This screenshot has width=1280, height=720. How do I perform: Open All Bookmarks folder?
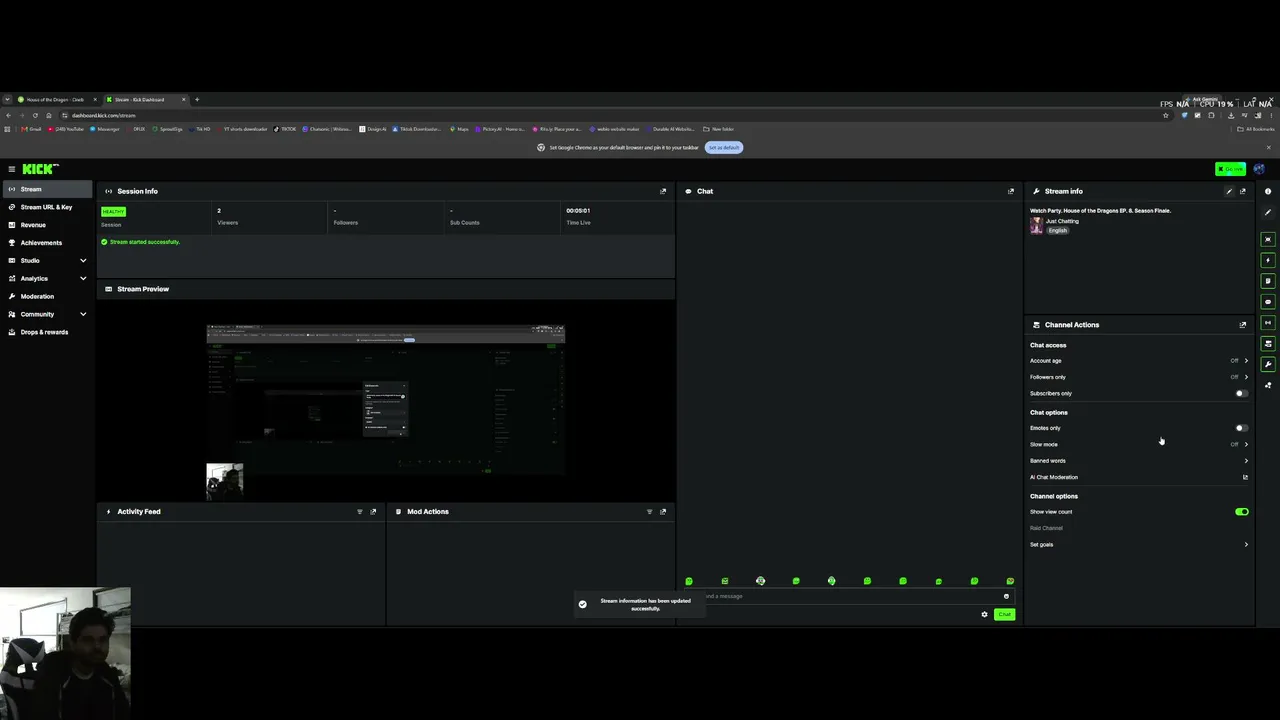coord(1256,129)
